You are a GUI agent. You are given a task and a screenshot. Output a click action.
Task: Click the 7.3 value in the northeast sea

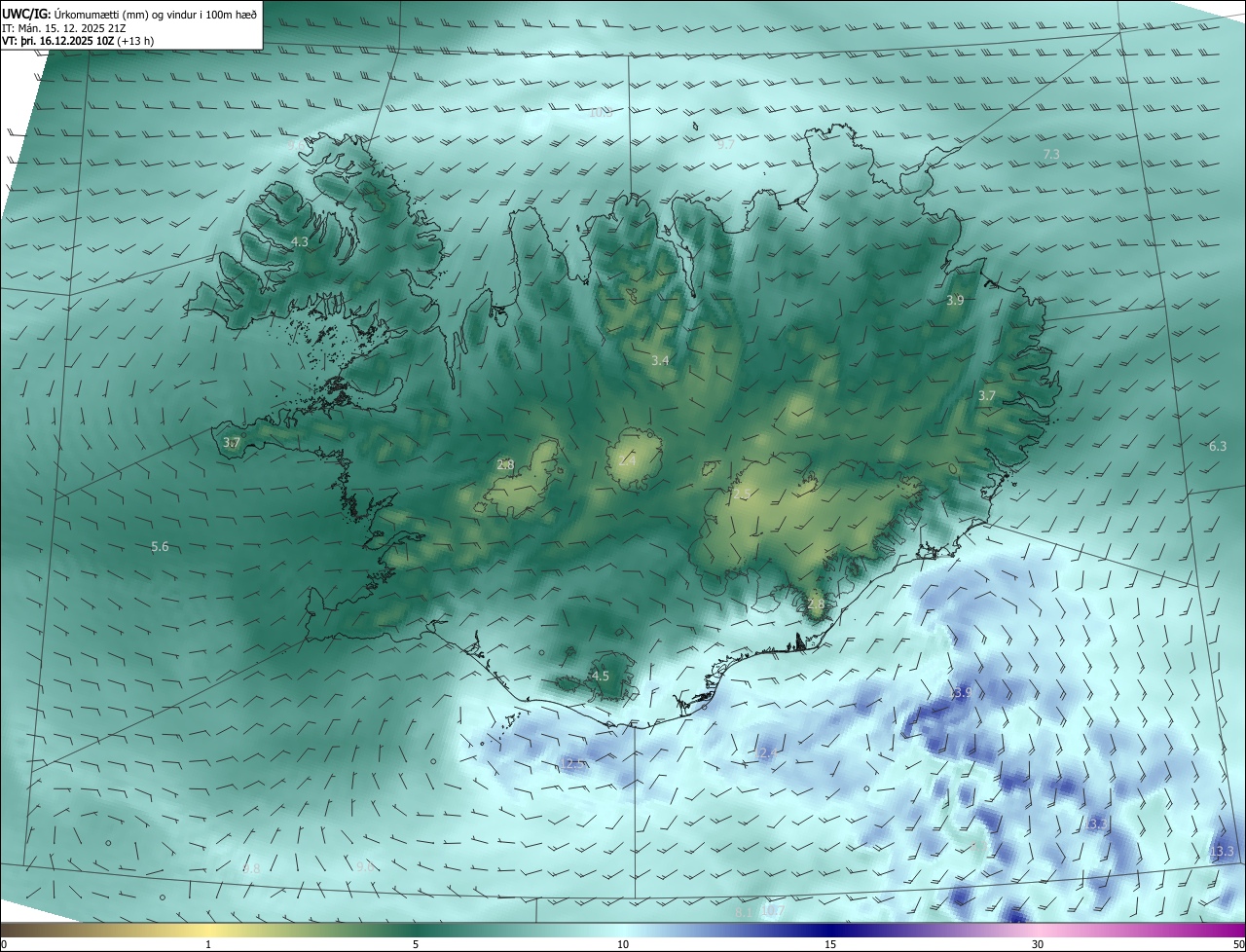(x=1051, y=154)
